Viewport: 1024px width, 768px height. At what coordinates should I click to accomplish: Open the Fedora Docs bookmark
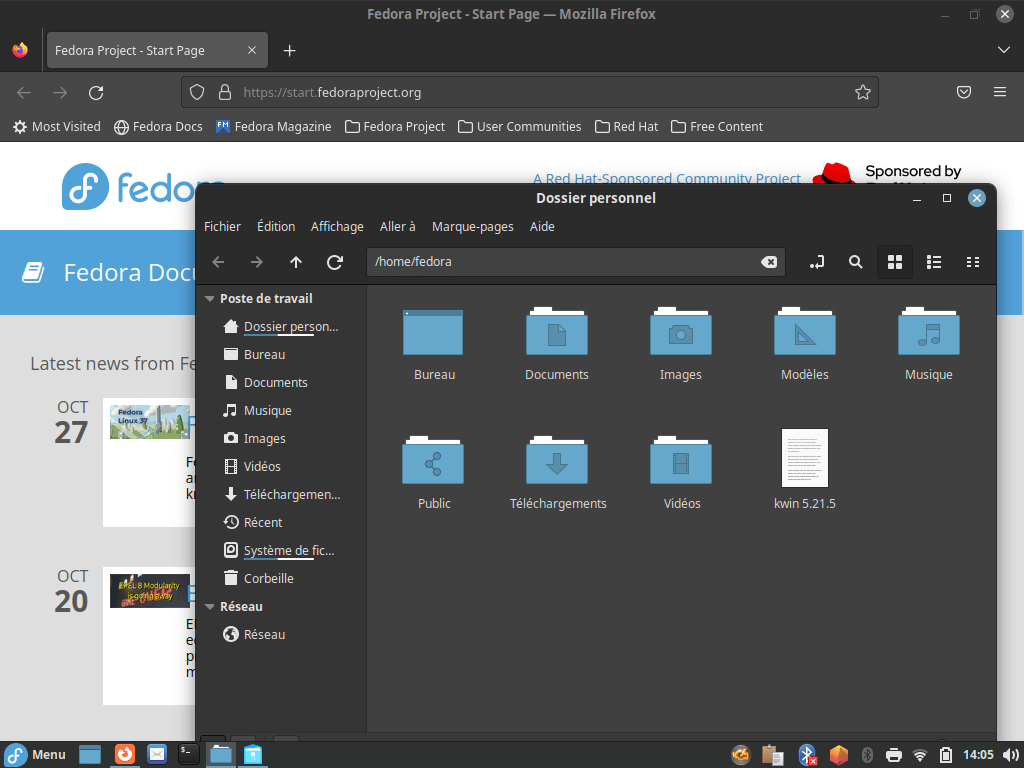point(158,127)
